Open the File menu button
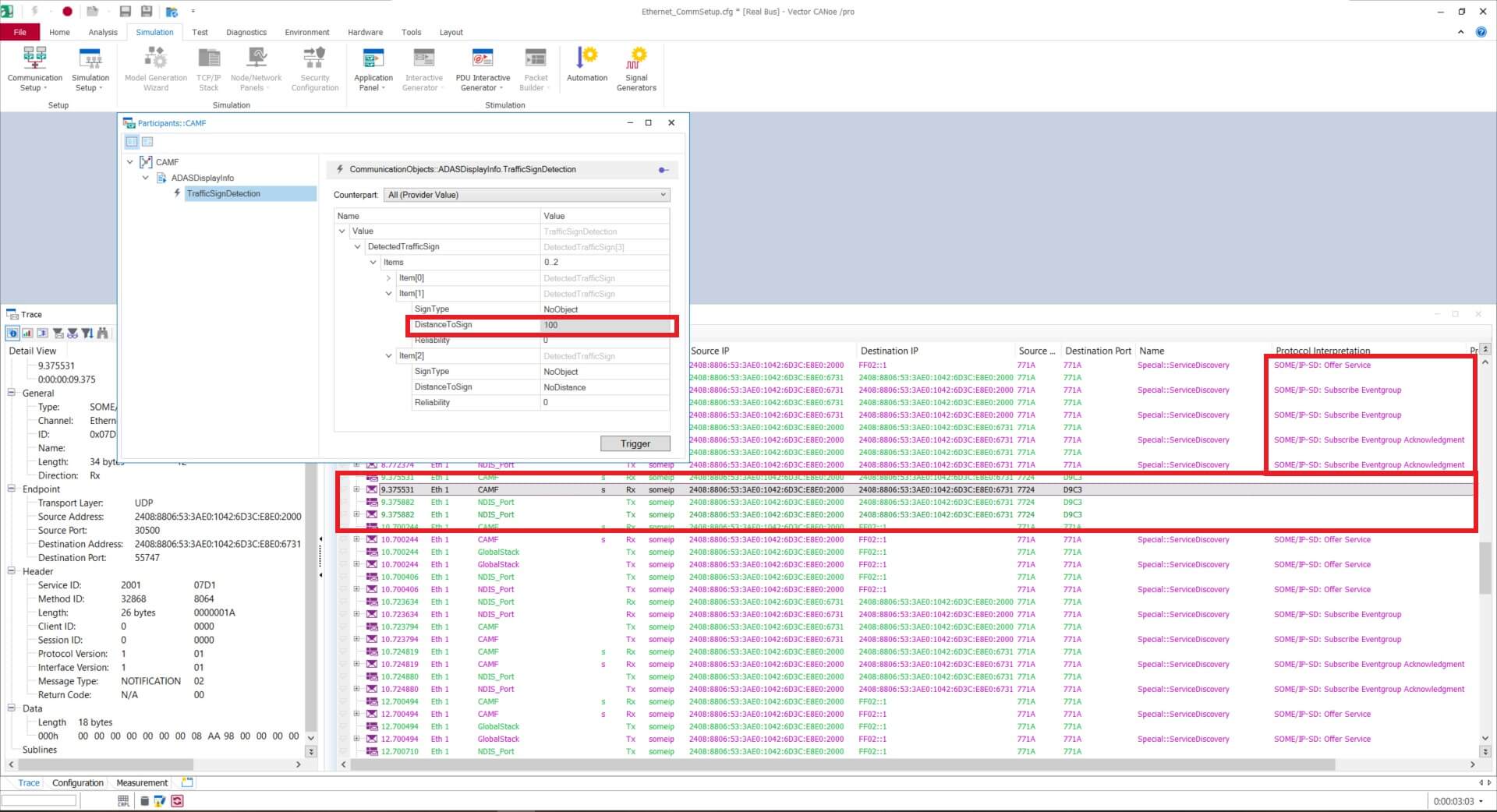 [x=20, y=32]
